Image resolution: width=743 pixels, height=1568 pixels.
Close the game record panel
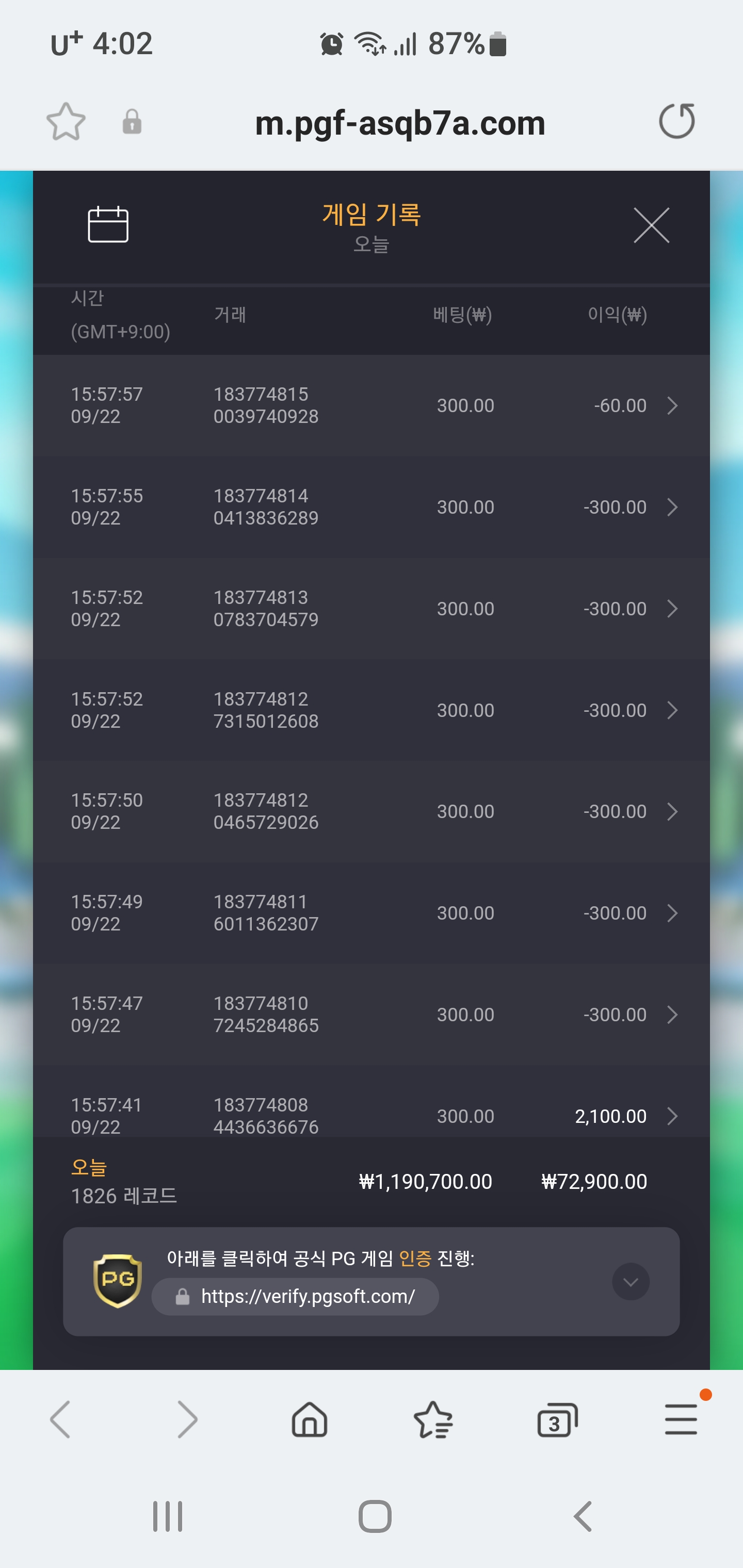(x=651, y=225)
